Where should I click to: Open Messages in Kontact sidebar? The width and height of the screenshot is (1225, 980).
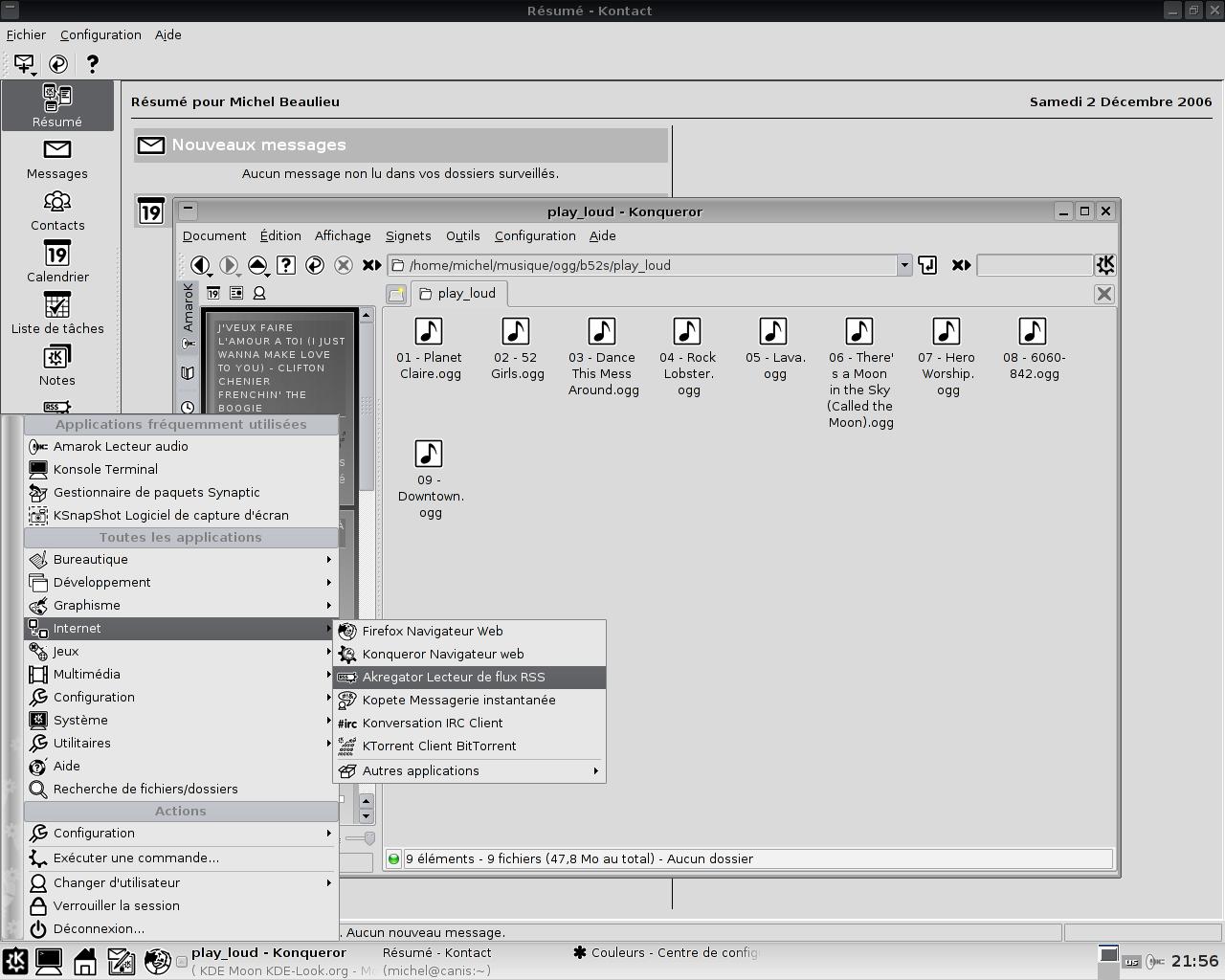(57, 158)
